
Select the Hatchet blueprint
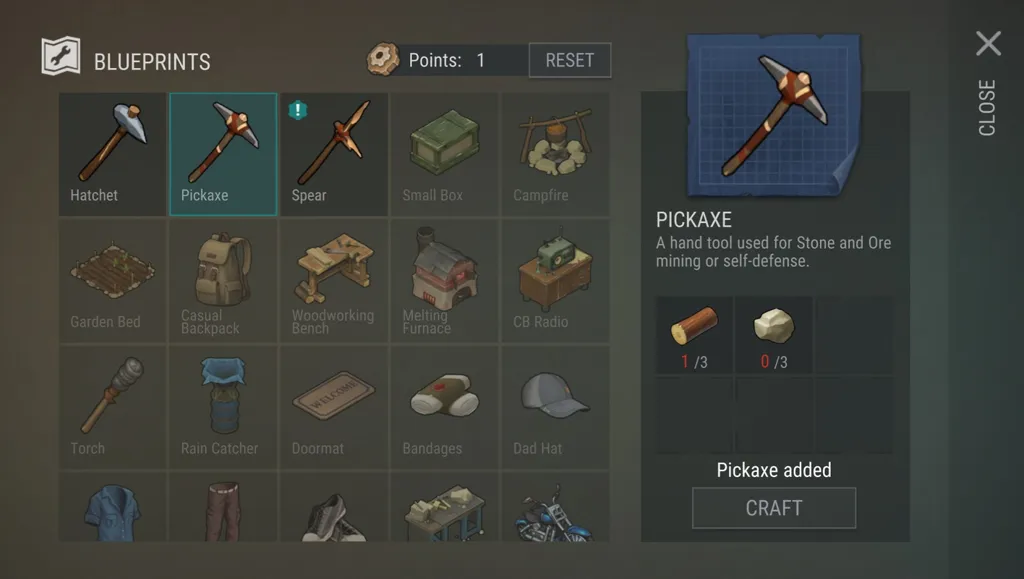[112, 154]
